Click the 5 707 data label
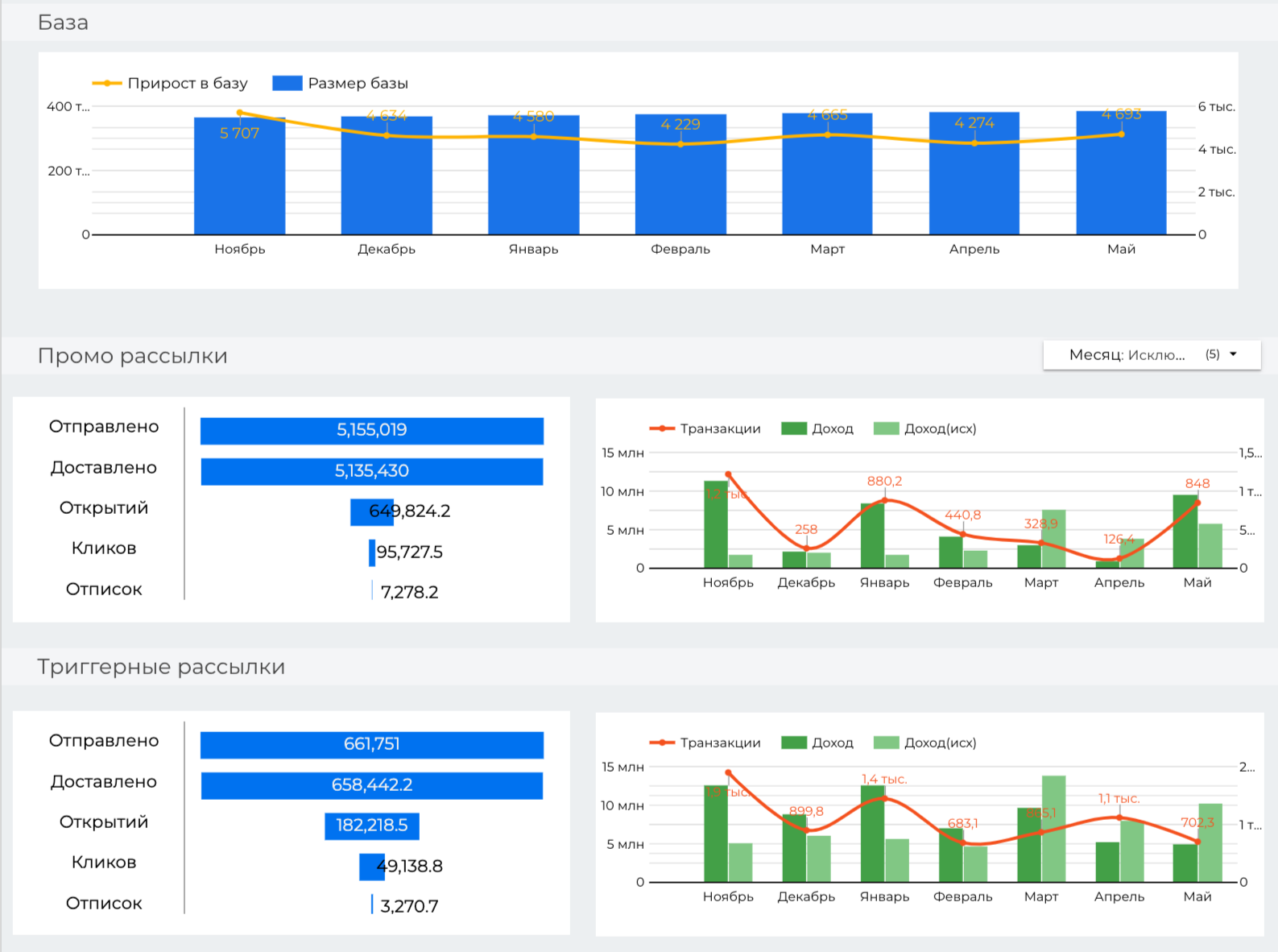 coord(240,133)
